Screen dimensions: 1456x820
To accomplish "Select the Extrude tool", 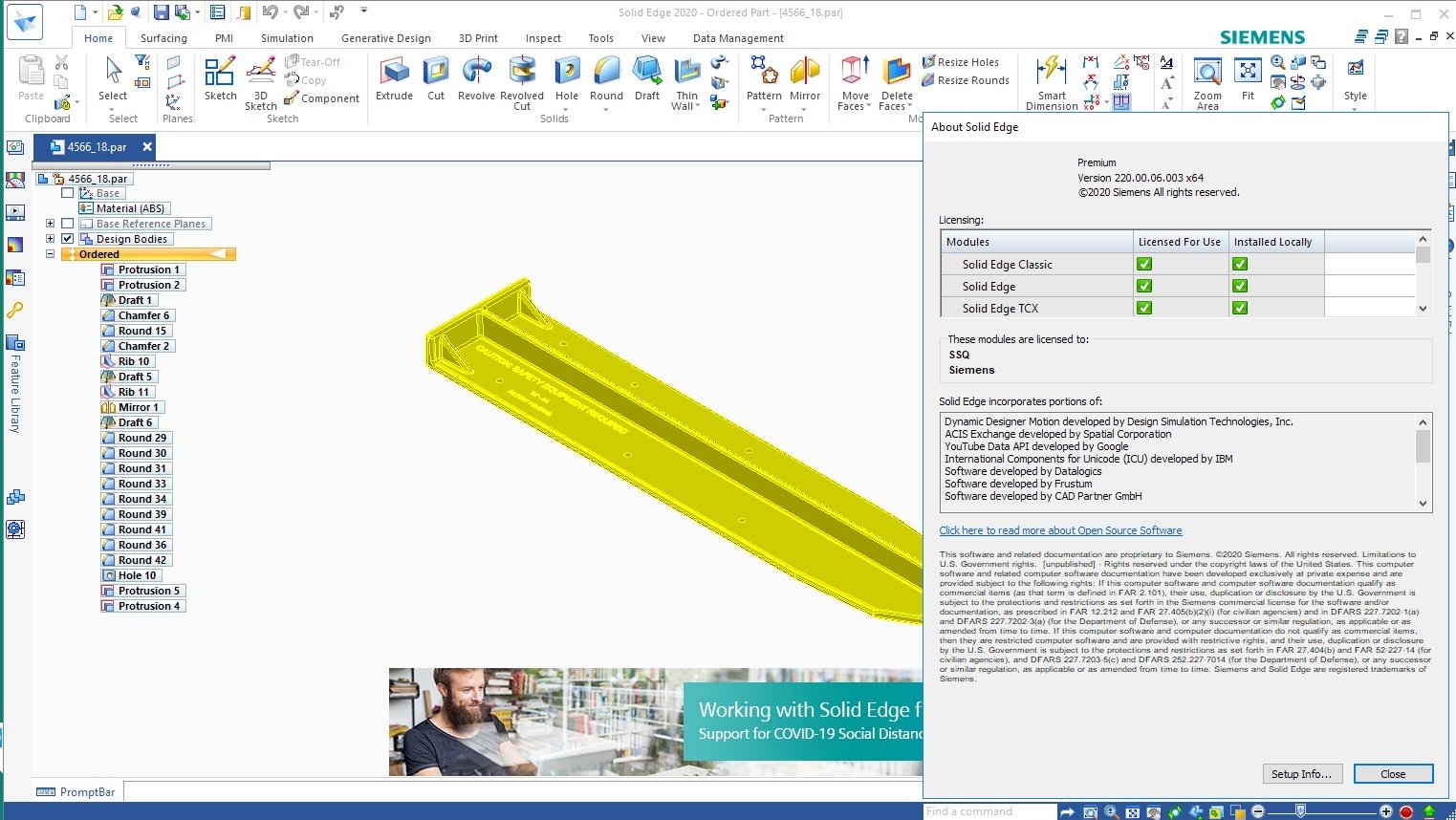I will (394, 78).
